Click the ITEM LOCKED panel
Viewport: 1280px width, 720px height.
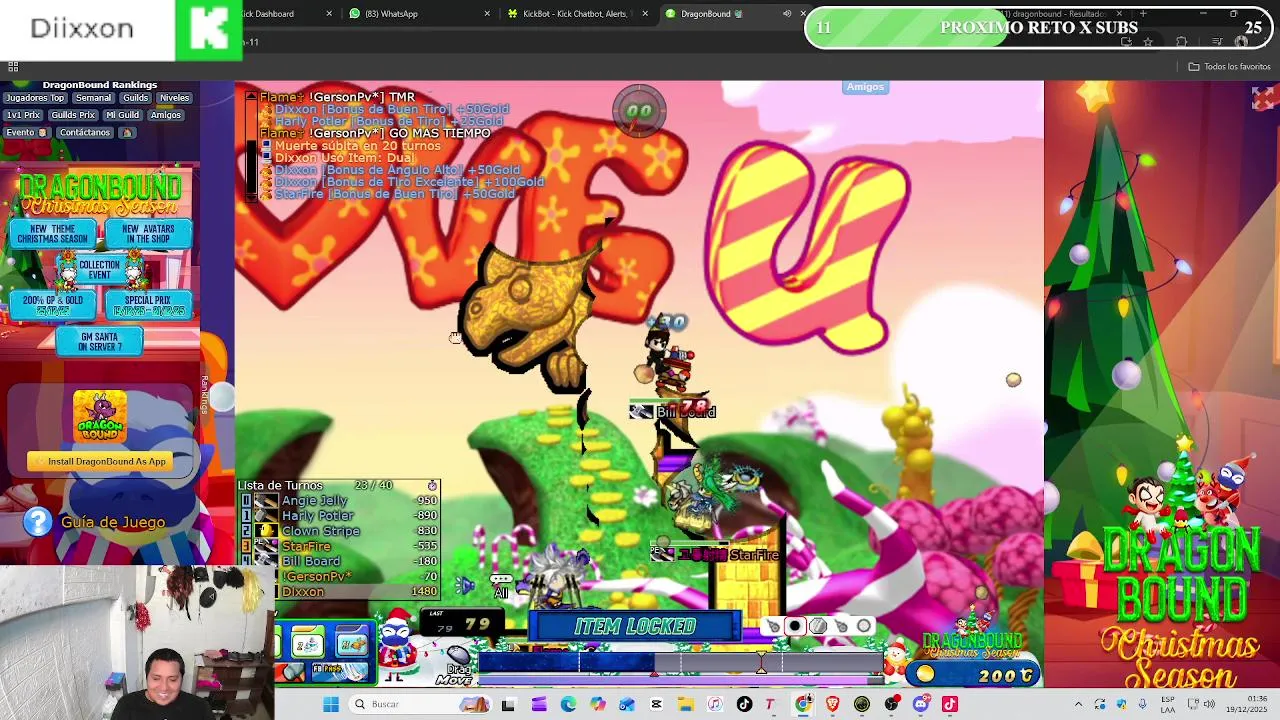pos(635,627)
